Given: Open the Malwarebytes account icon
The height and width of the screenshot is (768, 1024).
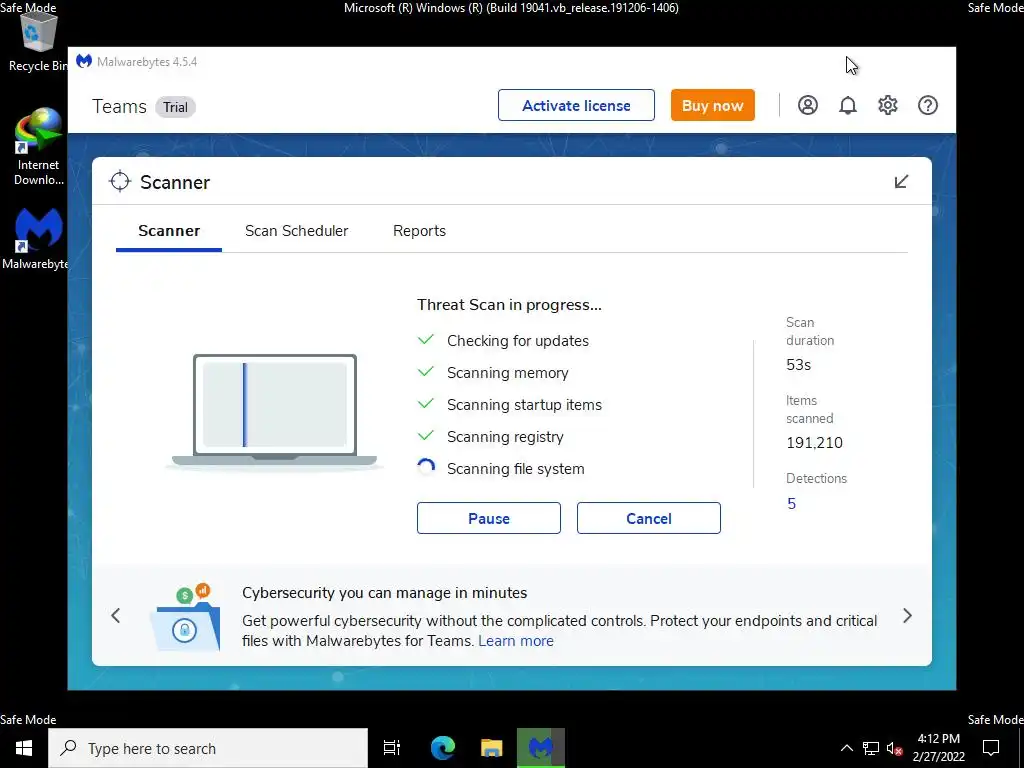Looking at the screenshot, I should 808,105.
